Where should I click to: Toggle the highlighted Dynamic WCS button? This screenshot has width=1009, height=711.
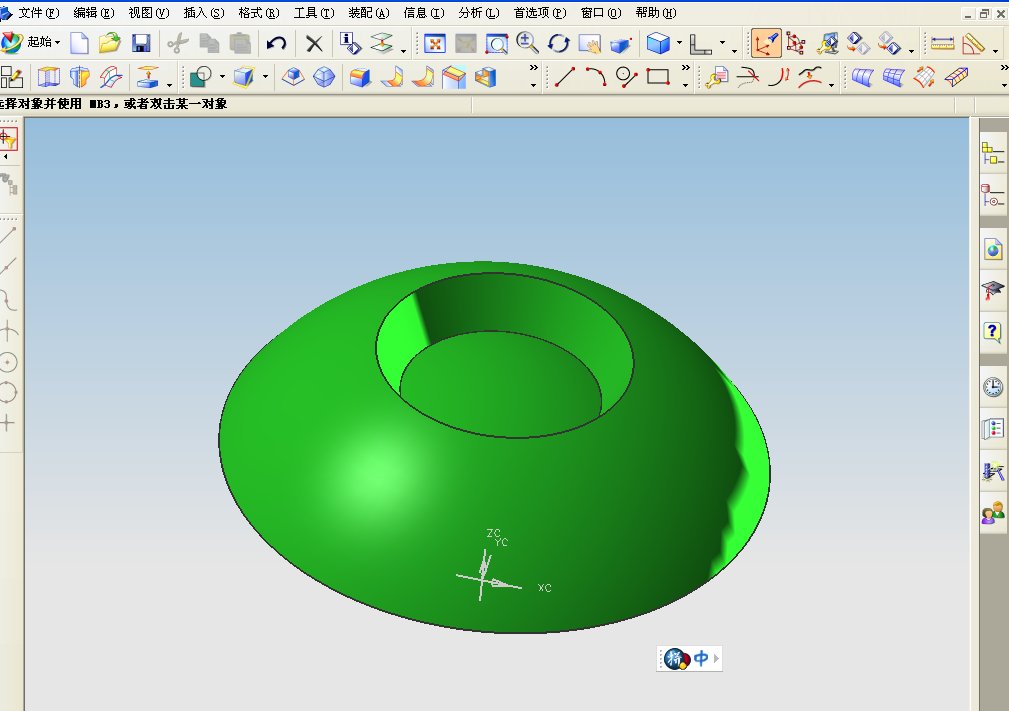pyautogui.click(x=766, y=44)
